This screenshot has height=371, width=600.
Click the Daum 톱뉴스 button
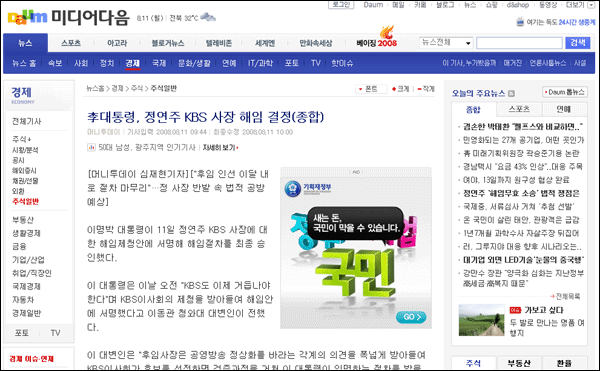coord(565,92)
